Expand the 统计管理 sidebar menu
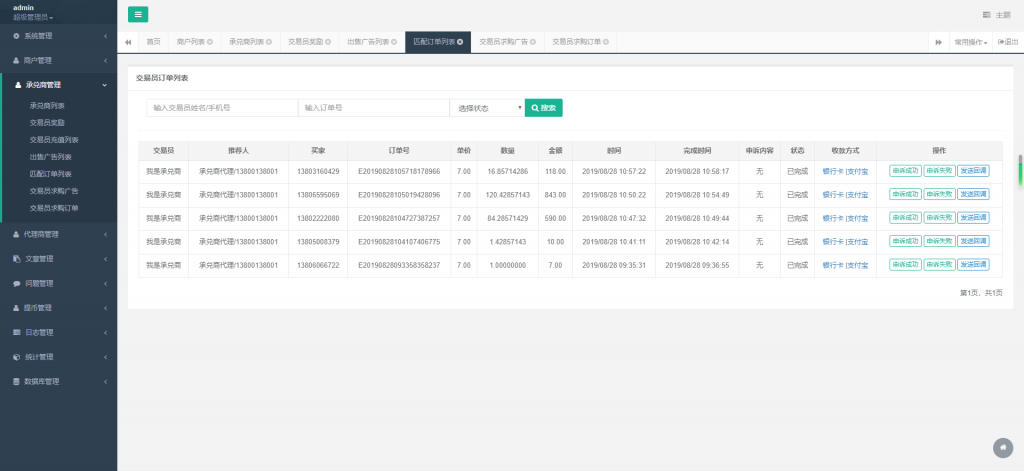This screenshot has height=471, width=1024. pos(58,356)
